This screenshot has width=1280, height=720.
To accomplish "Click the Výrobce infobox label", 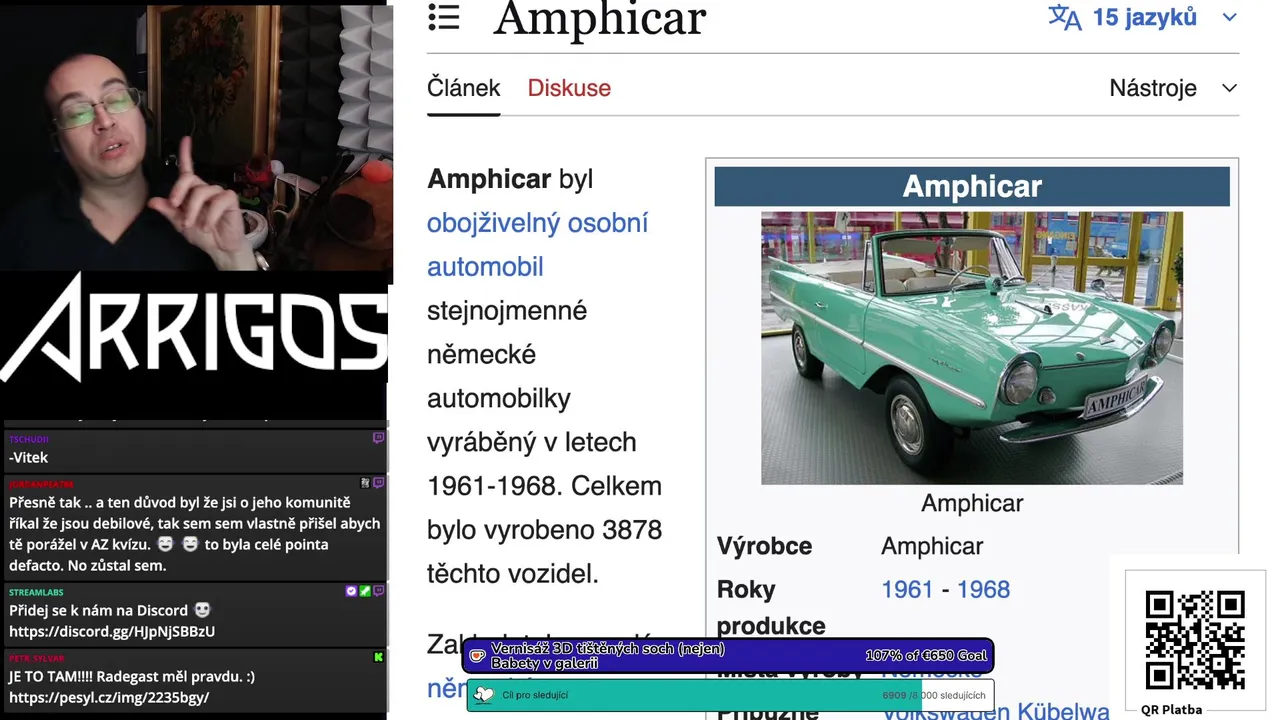I will point(764,546).
